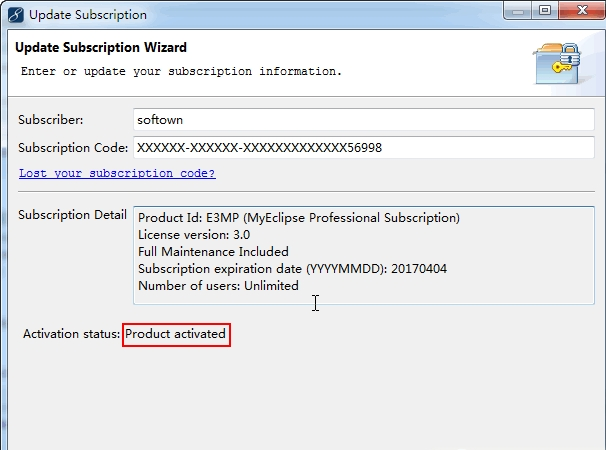This screenshot has height=450, width=606.
Task: Click the 'Full Maintenance Included' line
Action: coord(213,252)
